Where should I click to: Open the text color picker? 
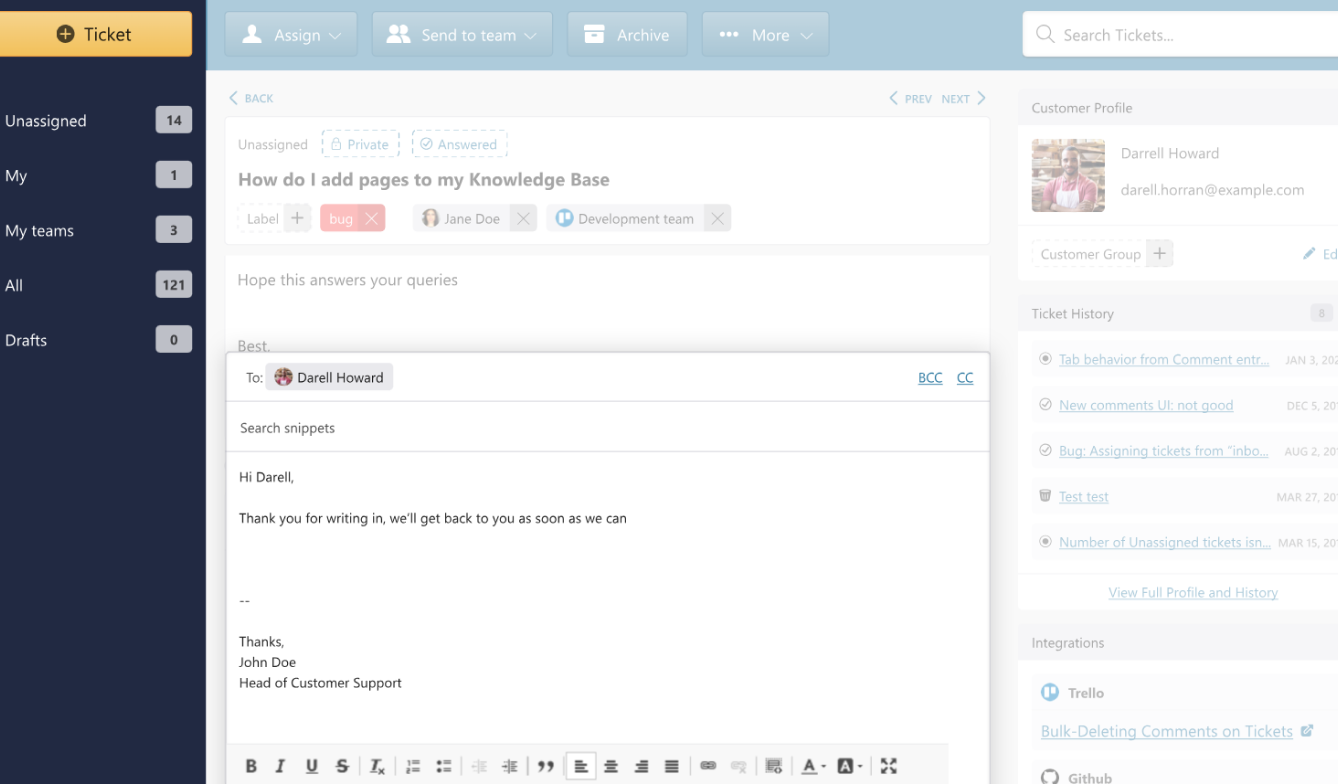(x=814, y=766)
